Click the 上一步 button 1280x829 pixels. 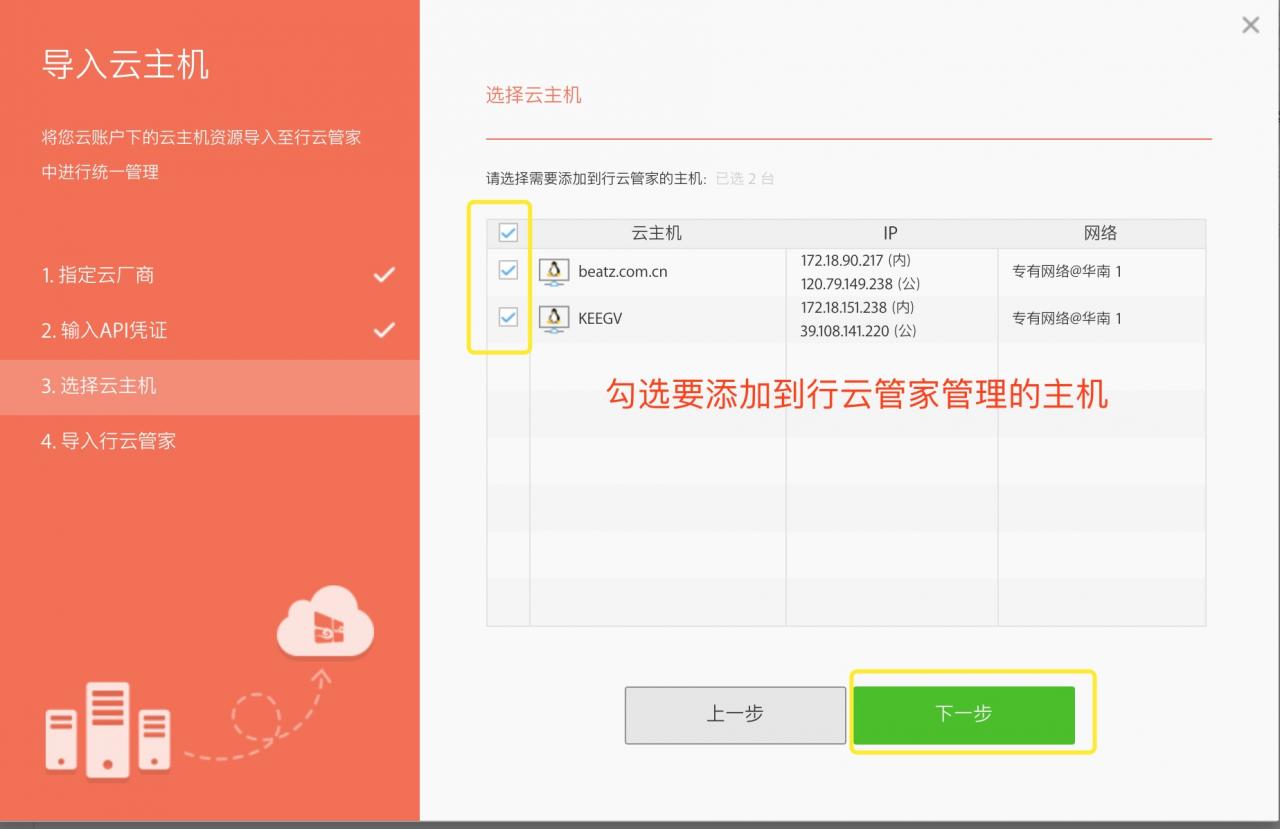point(735,714)
